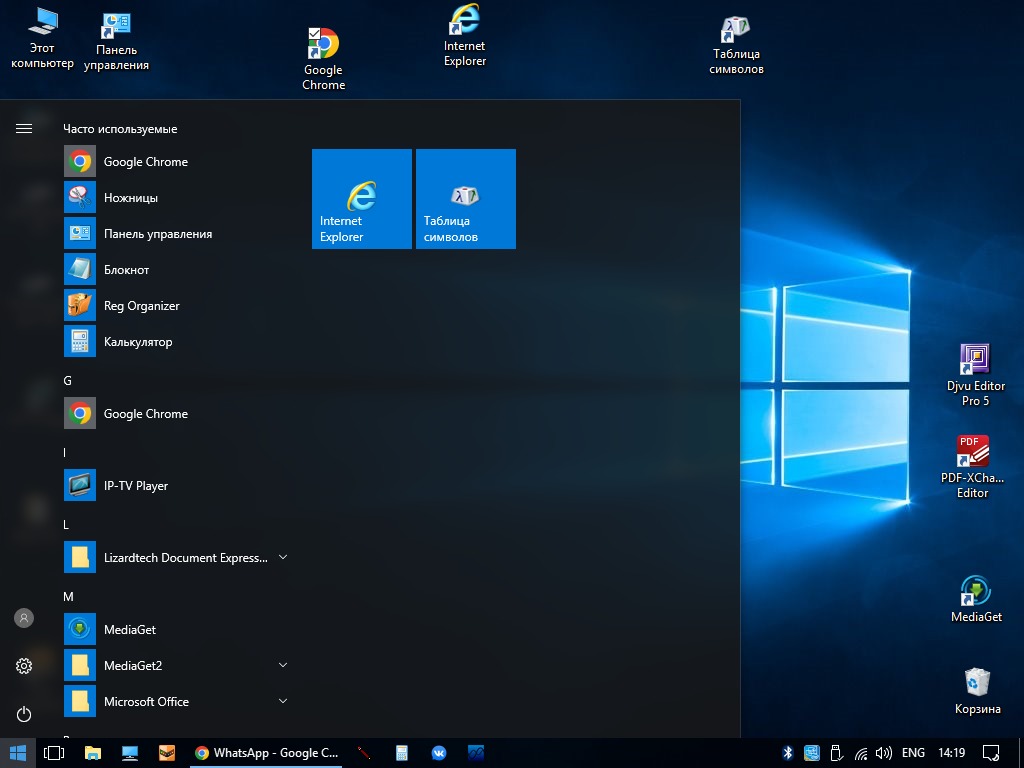1024x768 pixels.
Task: Click the Часто используемые heading
Action: 120,129
